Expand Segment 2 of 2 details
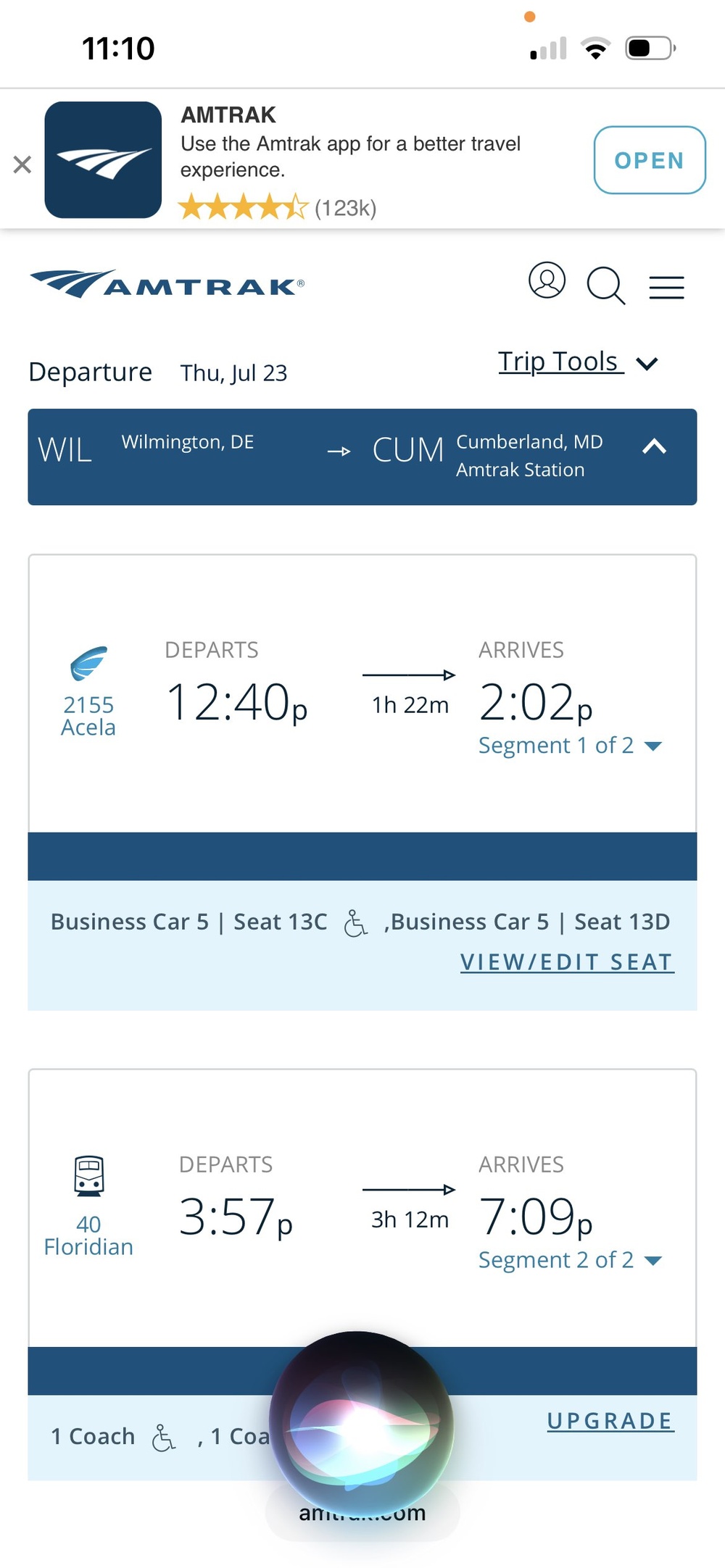Screen dimensions: 725x1568 570,1260
